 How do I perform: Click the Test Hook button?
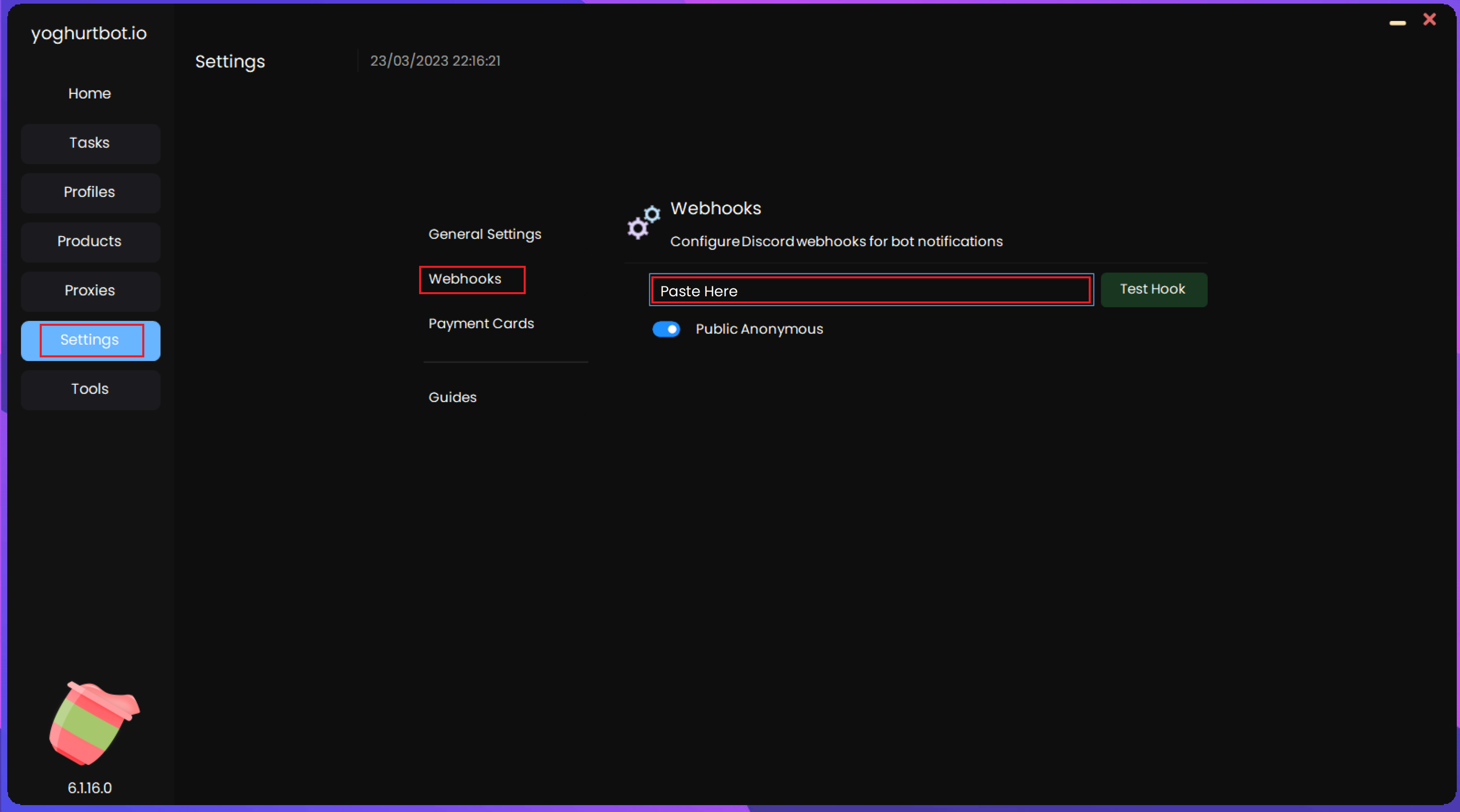pyautogui.click(x=1154, y=290)
